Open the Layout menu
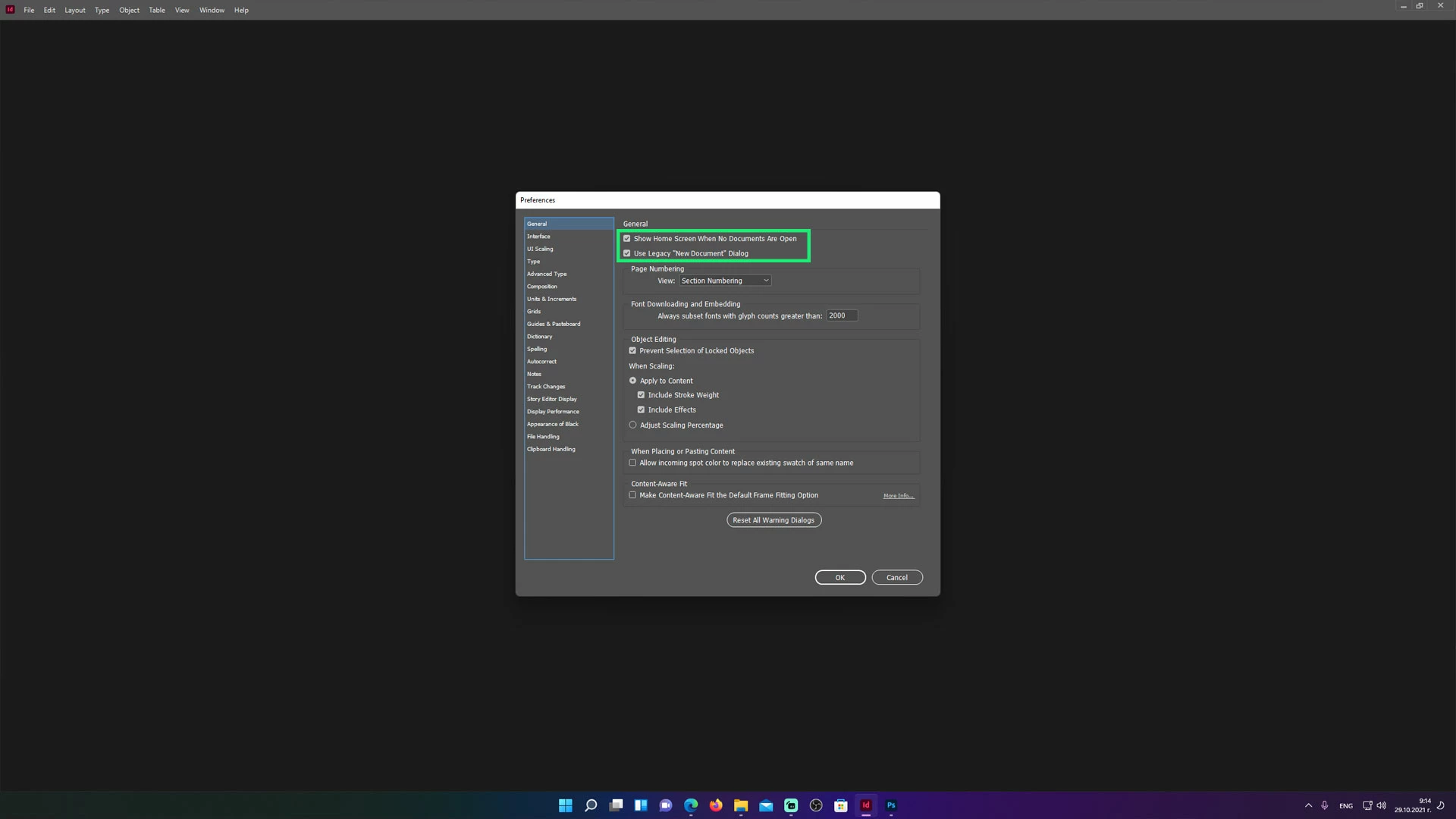 click(74, 10)
